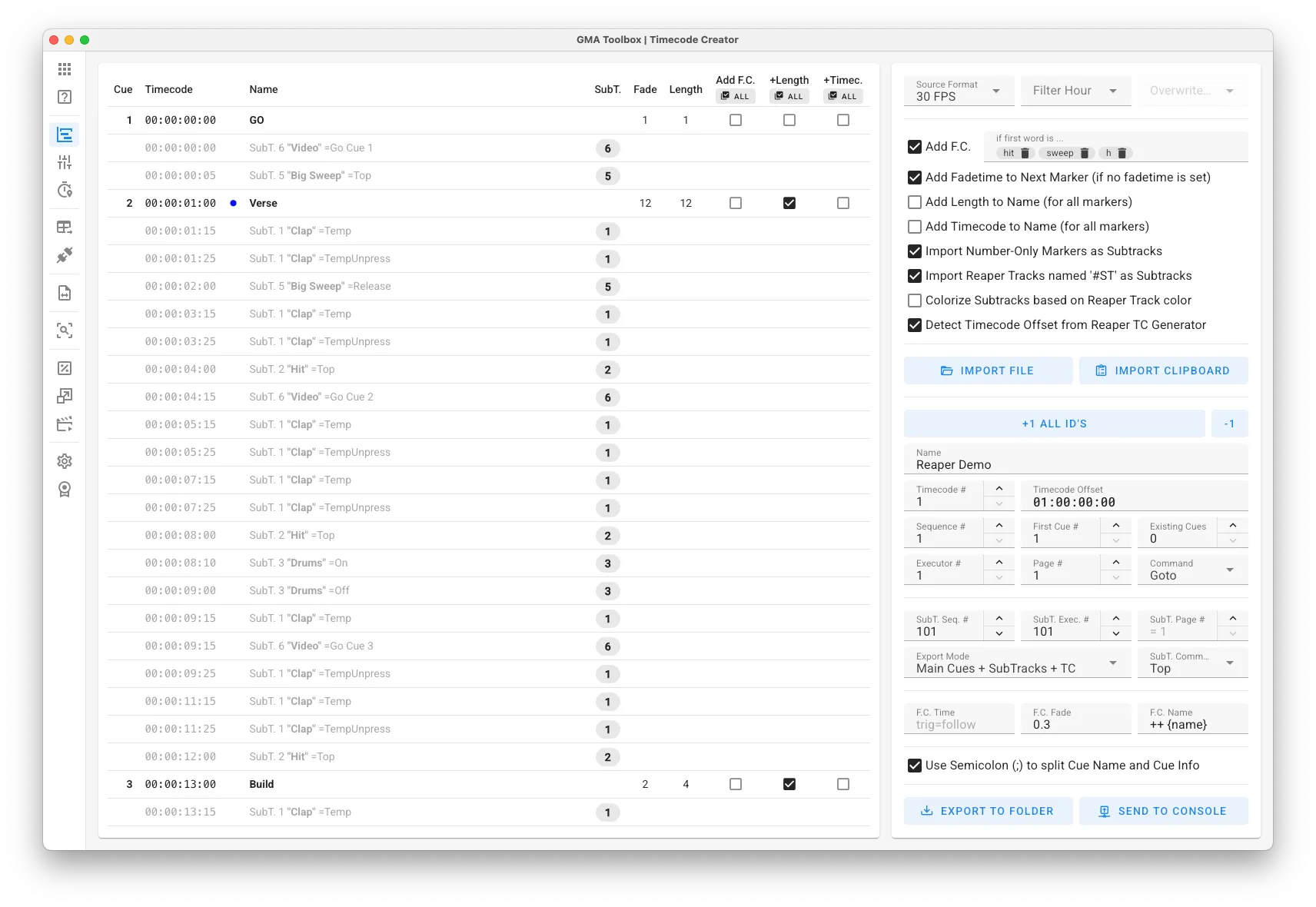Click the IMPORT FILE button

pyautogui.click(x=989, y=370)
